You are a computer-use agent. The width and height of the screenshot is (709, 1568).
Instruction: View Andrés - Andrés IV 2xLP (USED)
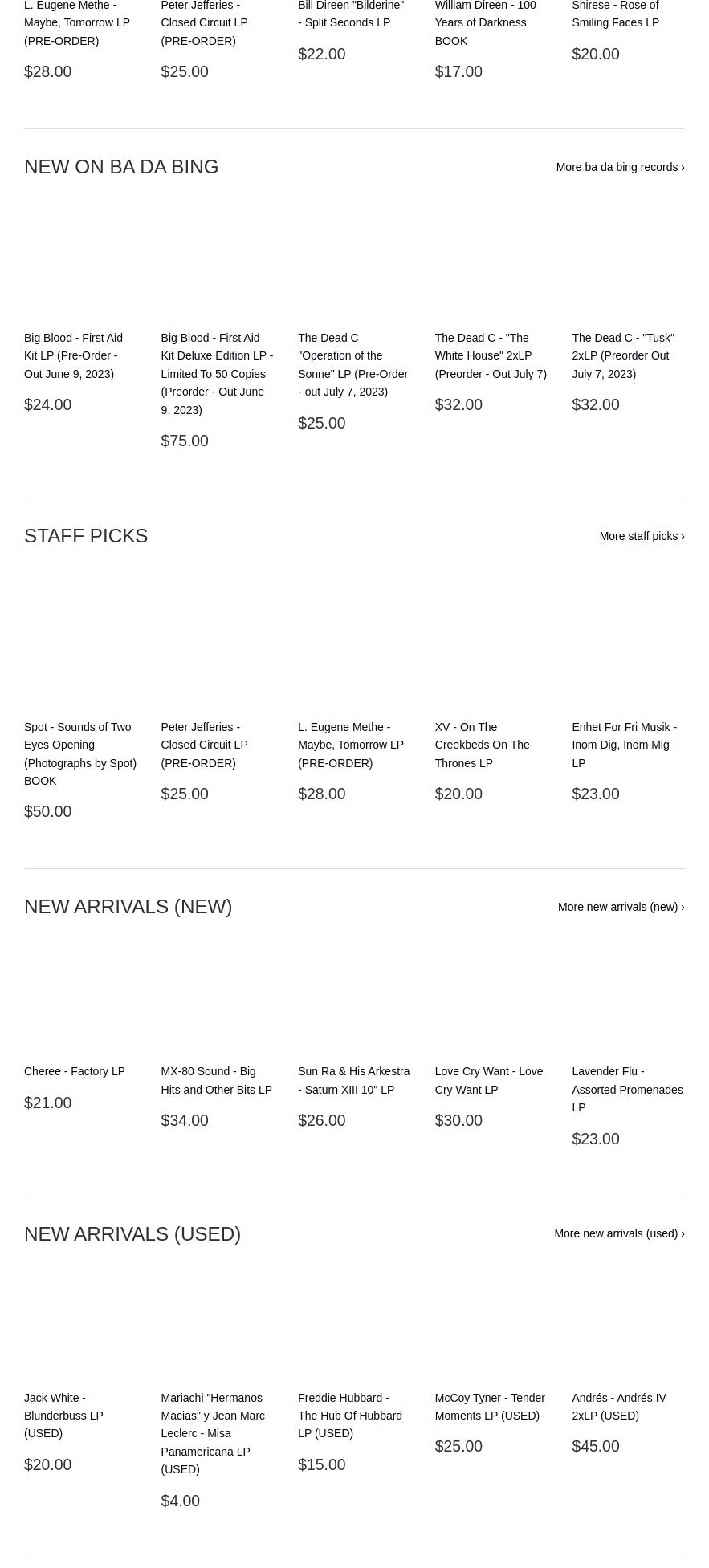(618, 1407)
